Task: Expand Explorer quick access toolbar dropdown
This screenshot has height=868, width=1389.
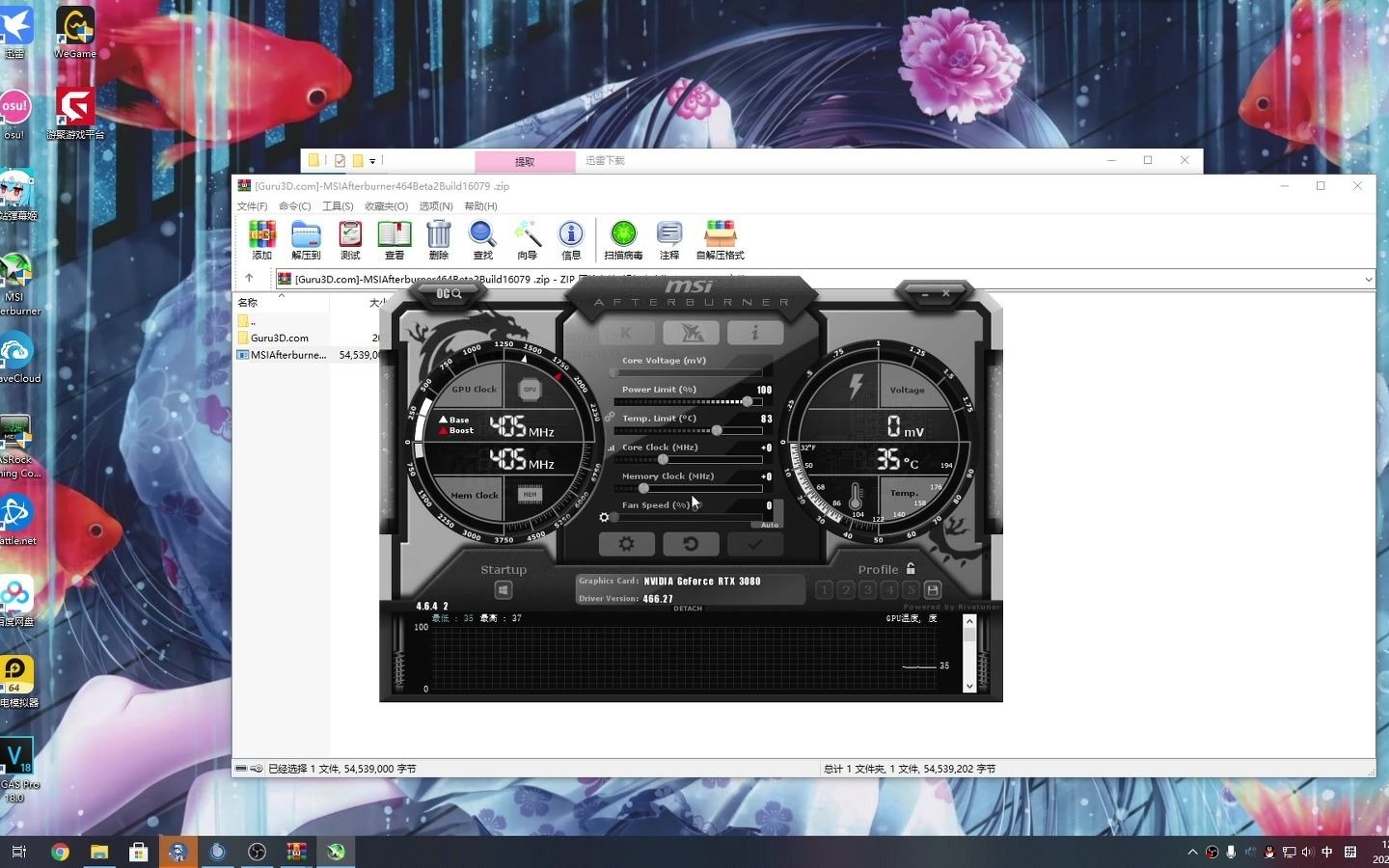Action: click(x=372, y=161)
